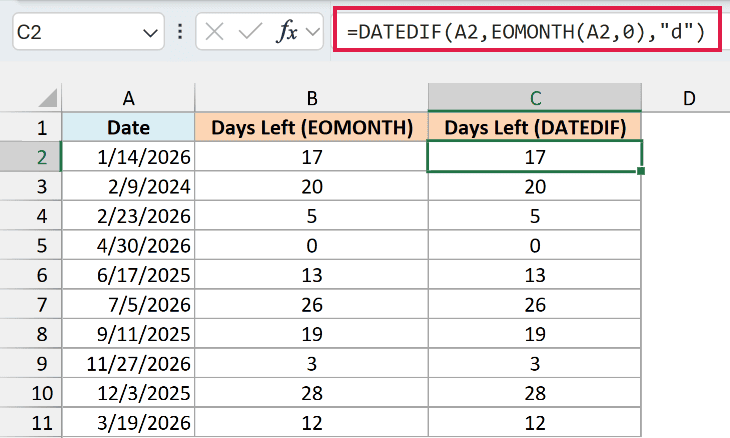
Task: Click EOMONTH value 0 in column B
Action: click(311, 245)
